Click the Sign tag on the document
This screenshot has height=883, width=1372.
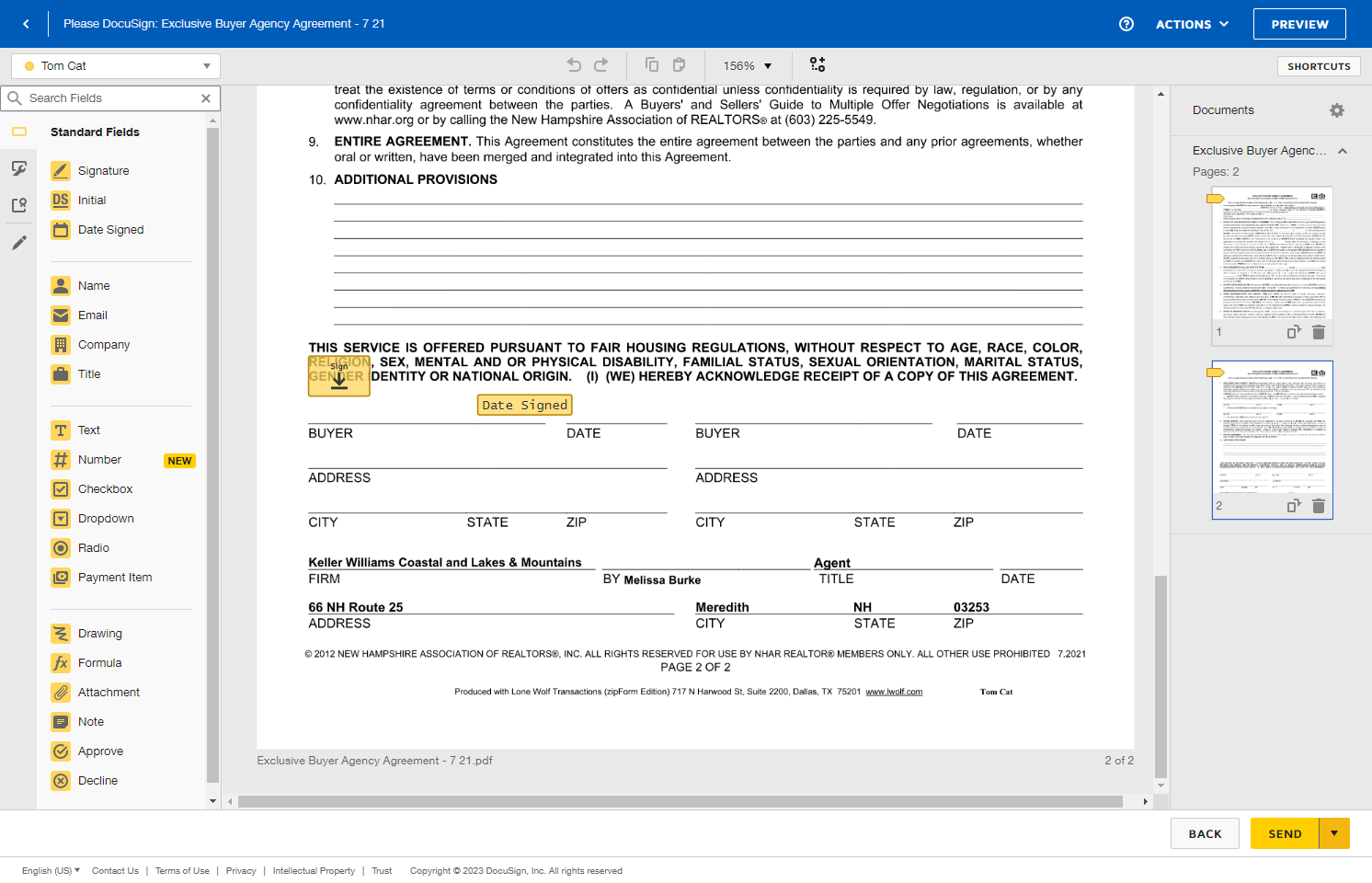(339, 376)
